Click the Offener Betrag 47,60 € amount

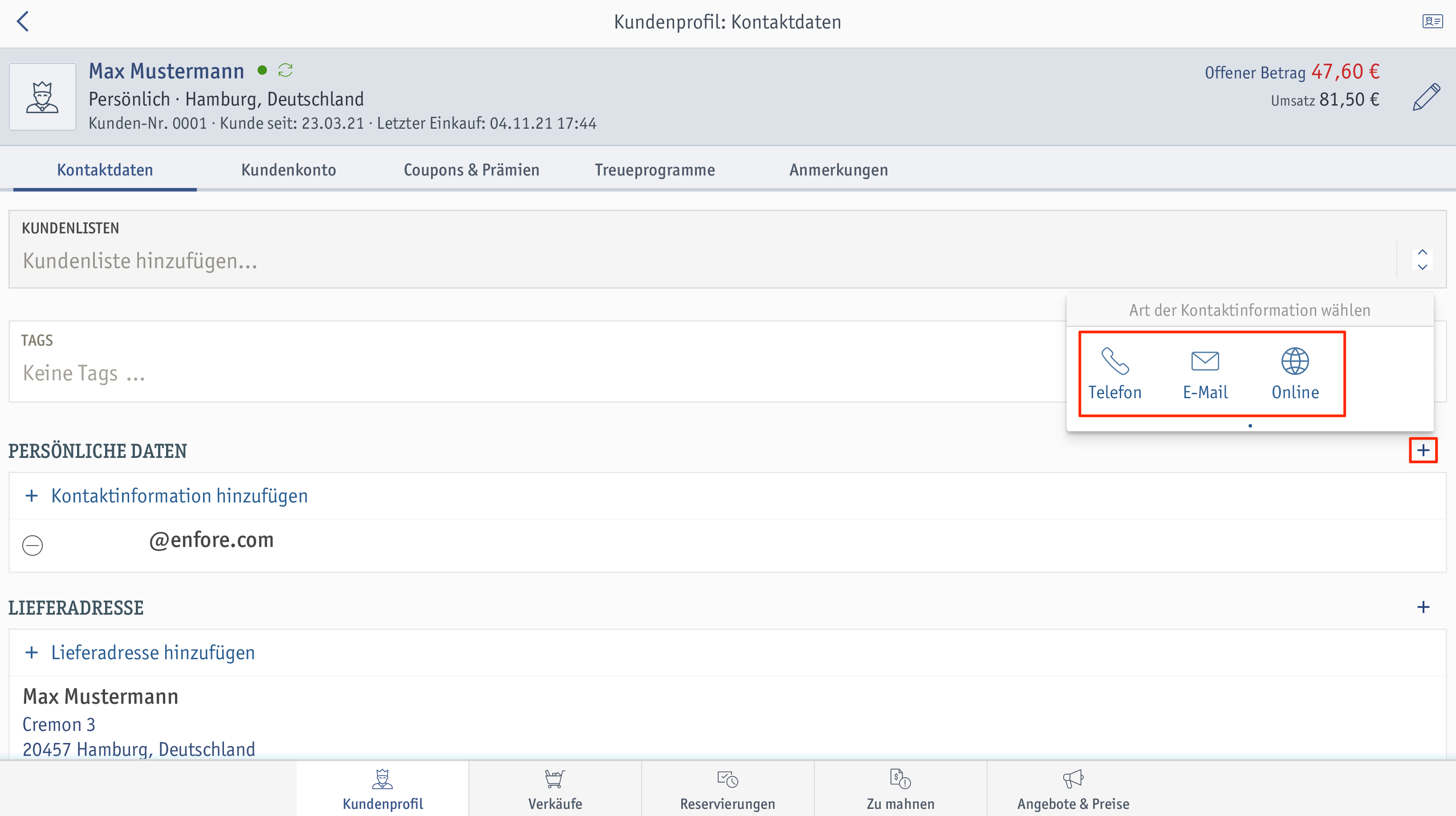click(1292, 72)
